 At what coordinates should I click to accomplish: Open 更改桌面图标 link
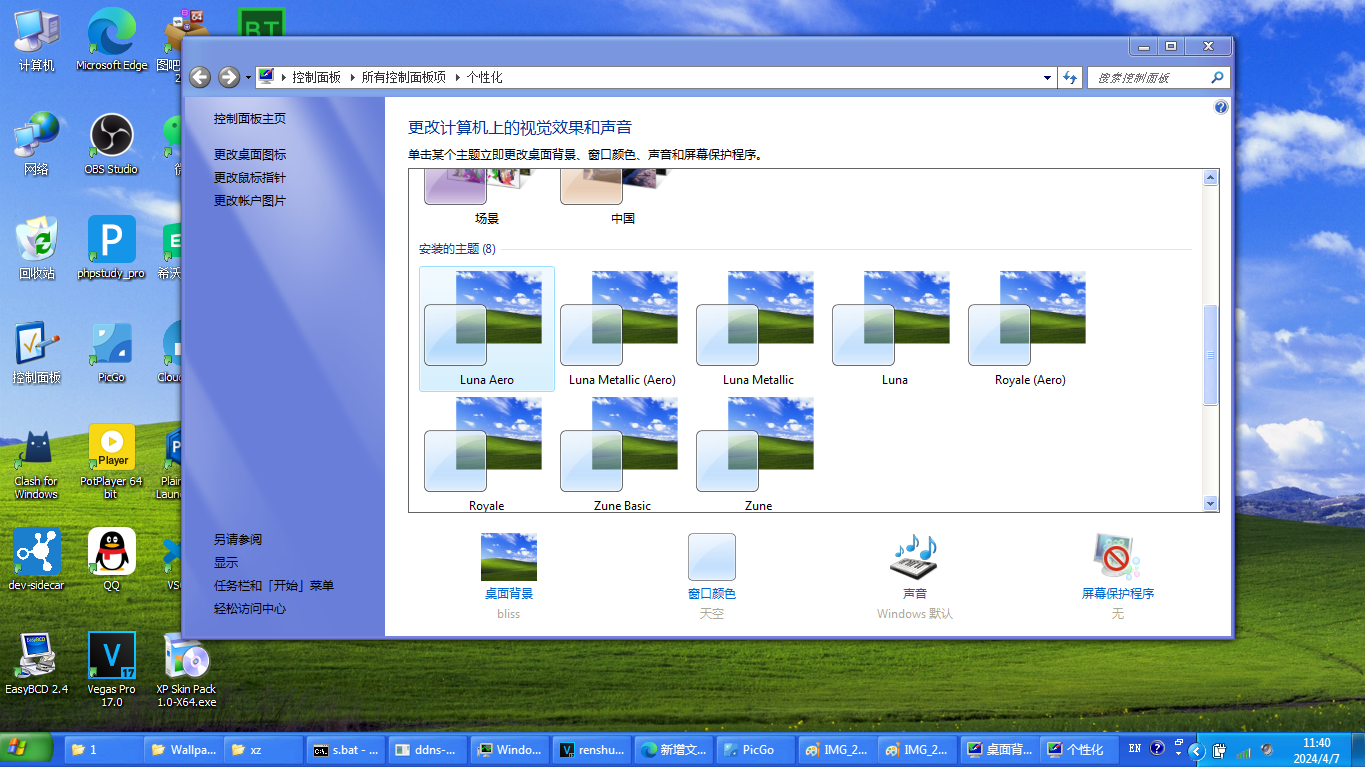coord(249,154)
